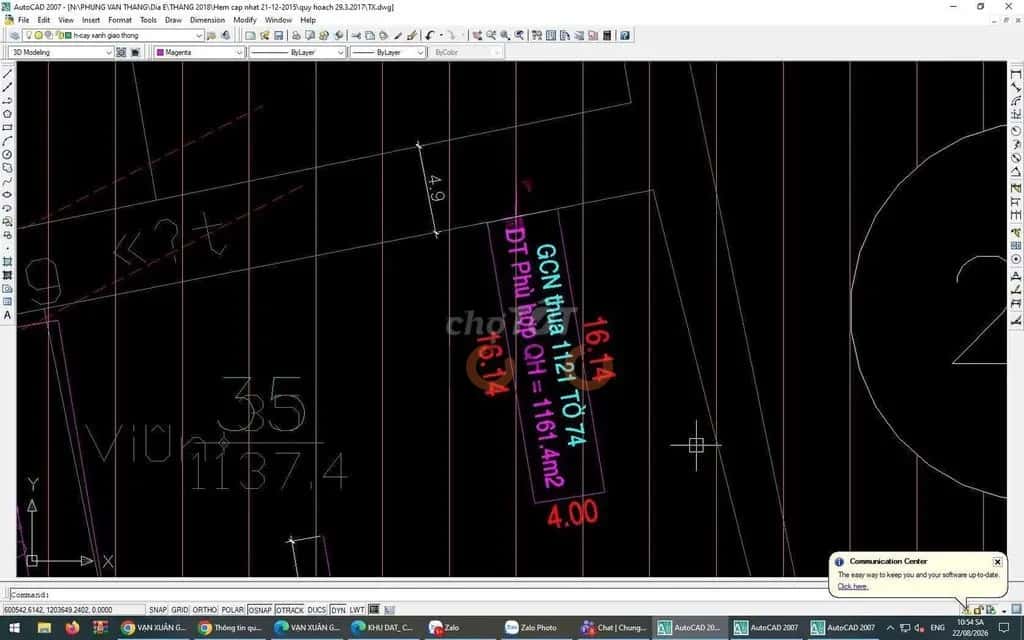Open the Draw menu
Image resolution: width=1024 pixels, height=640 pixels.
[173, 20]
